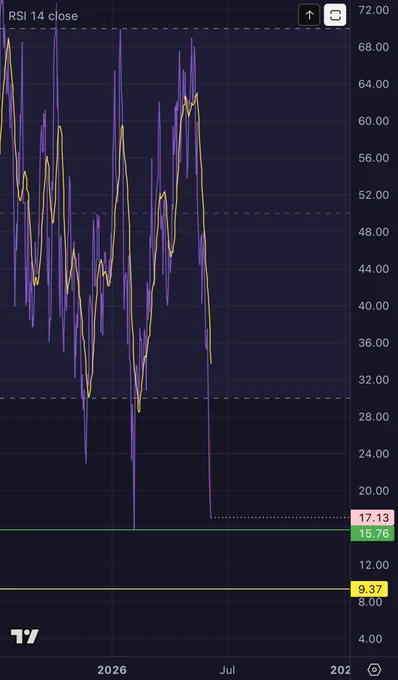Click the 40.00 scale value
The height and width of the screenshot is (680, 398).
point(373,306)
